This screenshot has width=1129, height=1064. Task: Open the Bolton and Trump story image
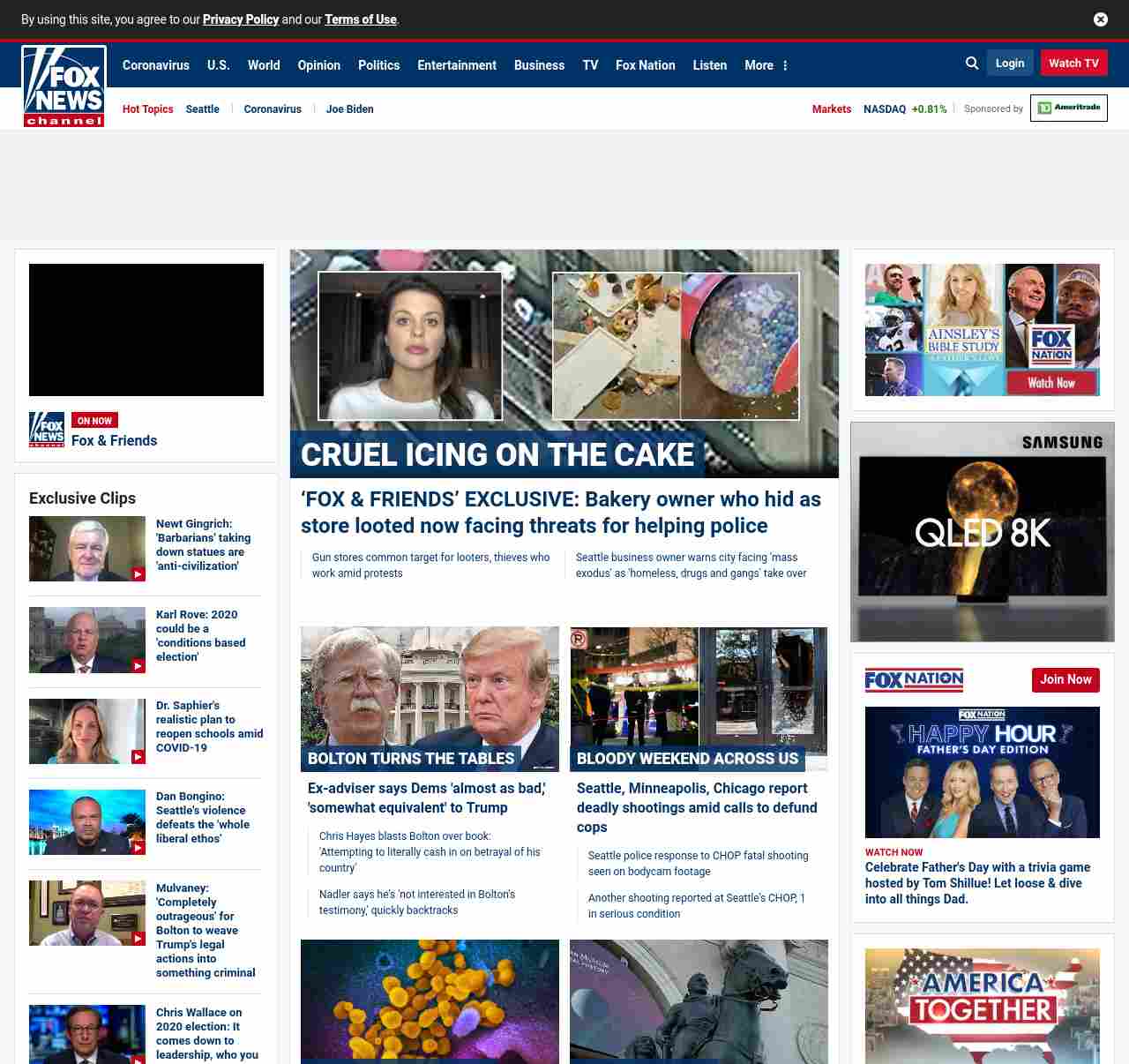[430, 699]
